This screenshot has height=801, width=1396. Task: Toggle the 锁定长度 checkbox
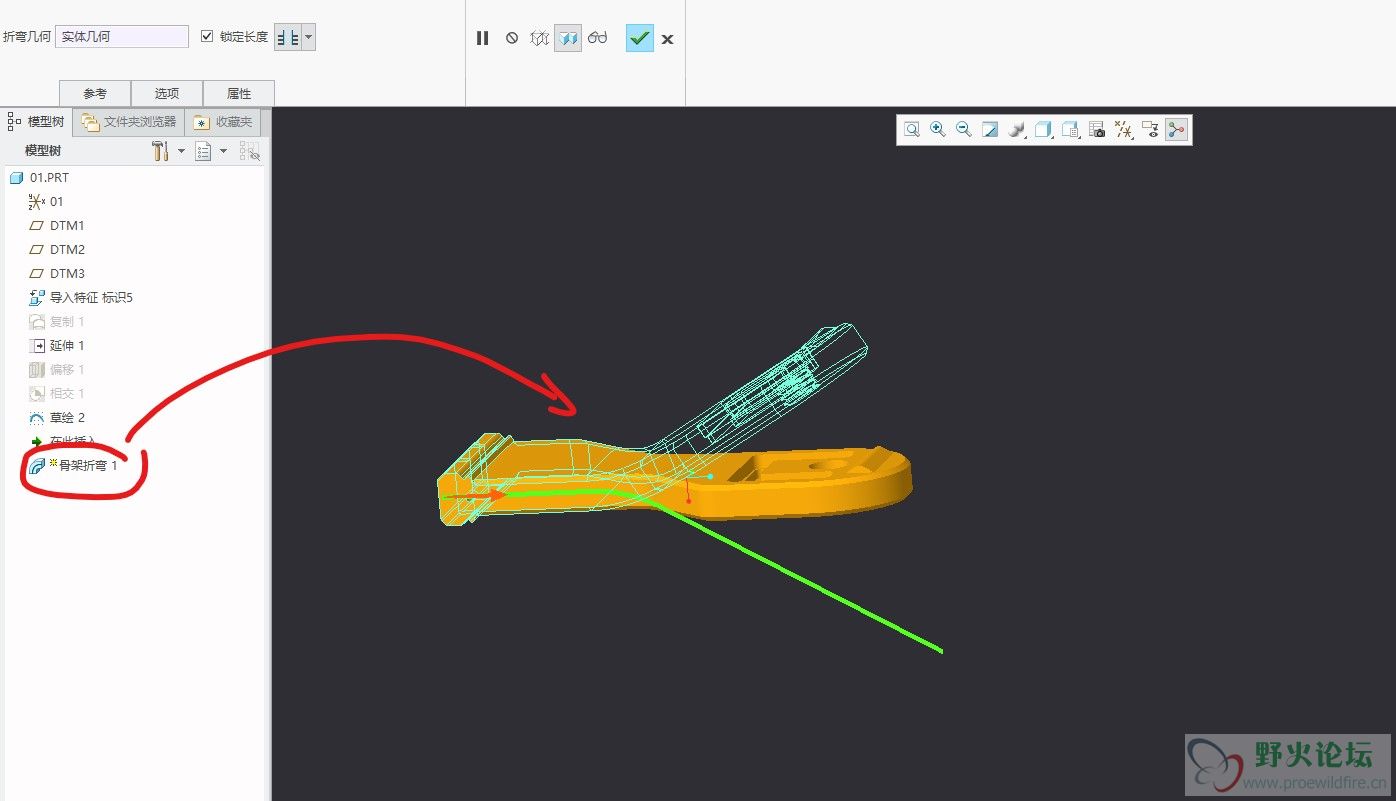[207, 36]
